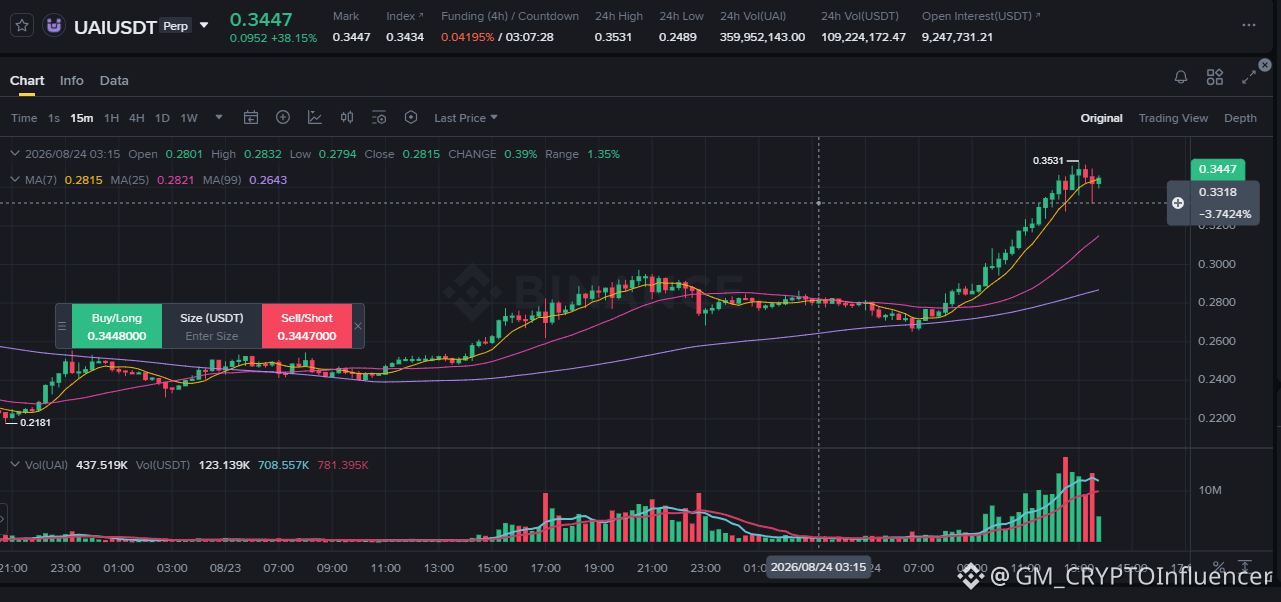
Task: Click the Perp contract badge
Action: pos(176,26)
